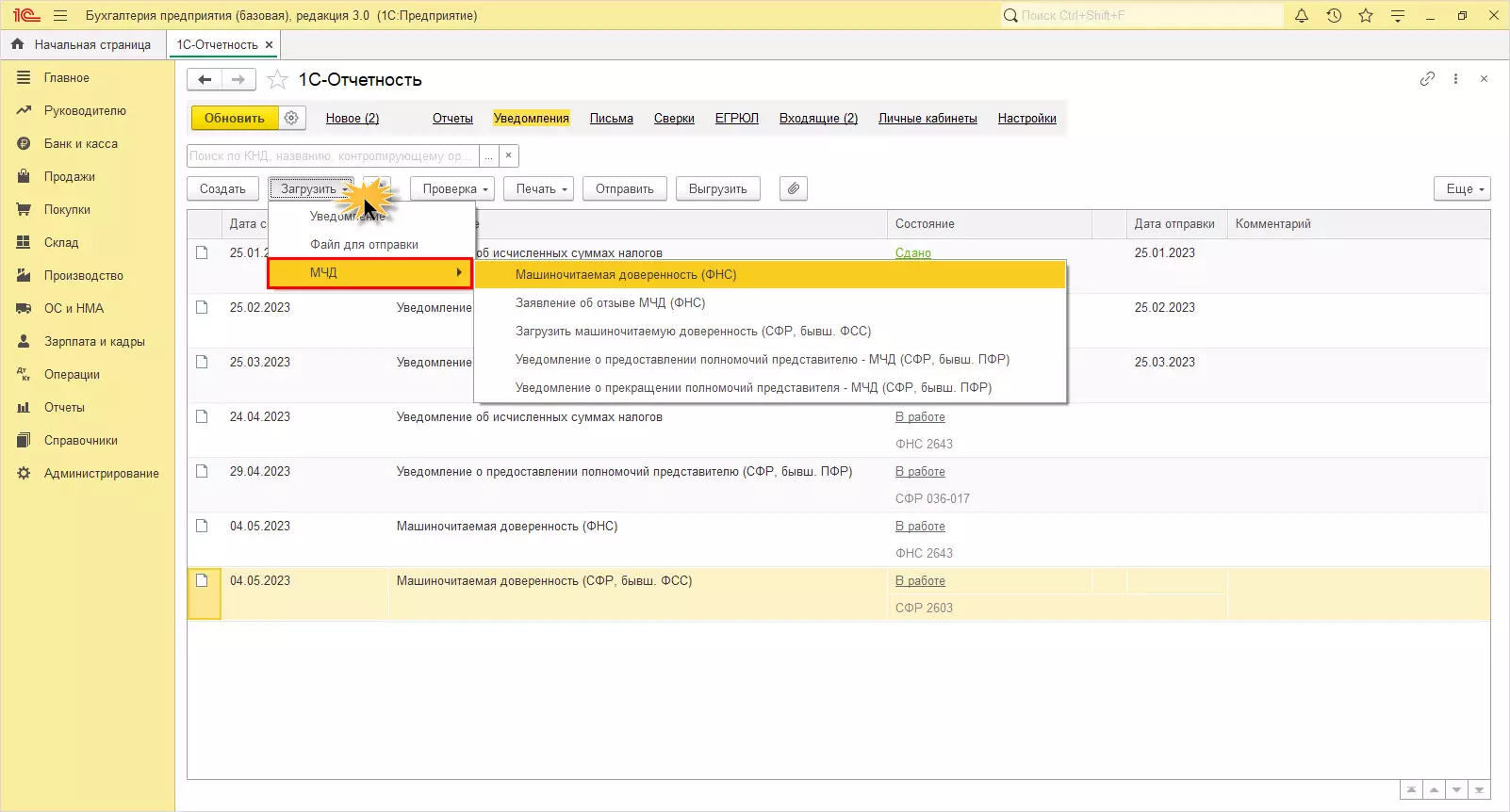The width and height of the screenshot is (1510, 812).
Task: Open the main hamburger menu in title bar
Action: coord(60,15)
